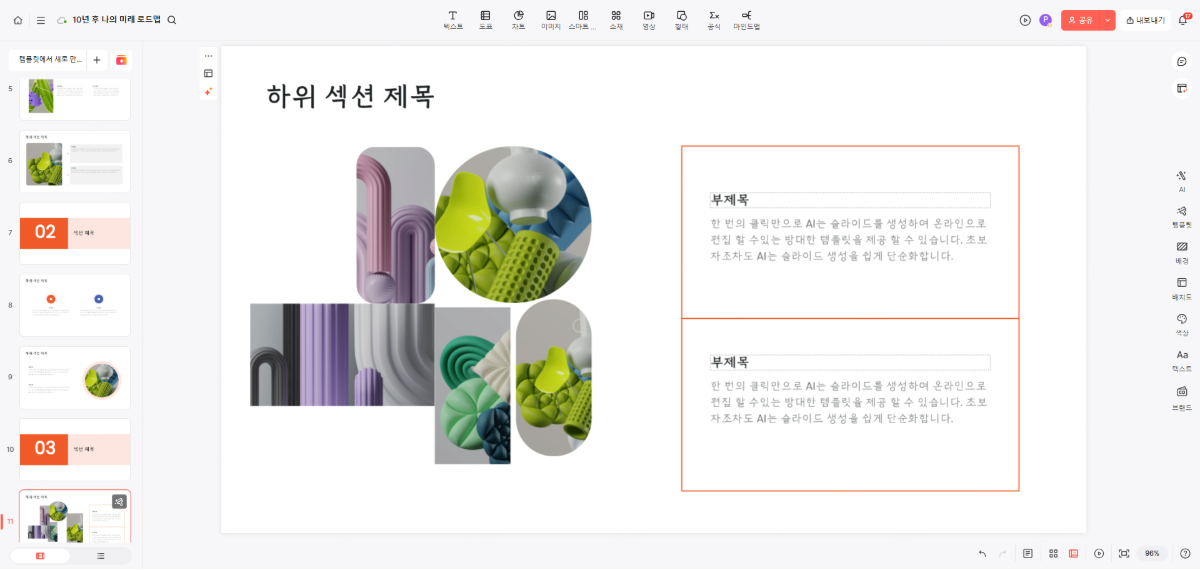Open the slide layout panel icon
This screenshot has height=570, width=1200.
pyautogui.click(x=1181, y=89)
